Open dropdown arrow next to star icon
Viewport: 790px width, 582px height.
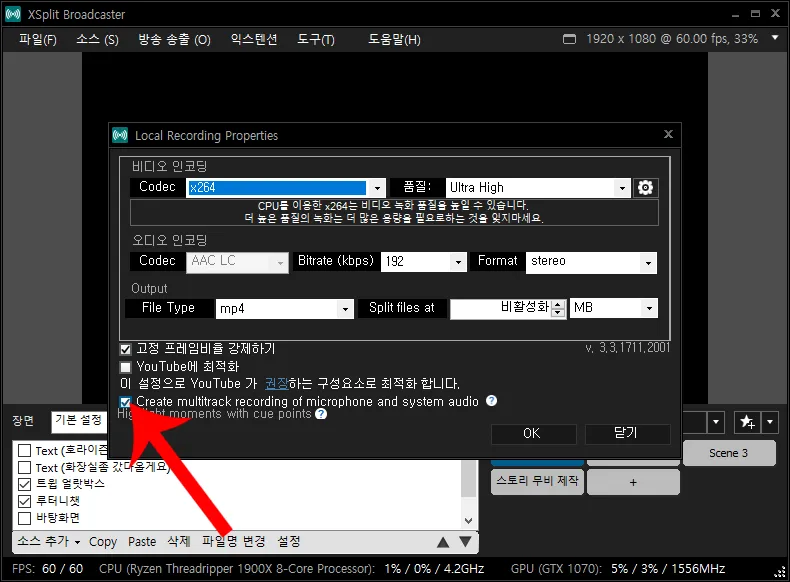tap(770, 422)
